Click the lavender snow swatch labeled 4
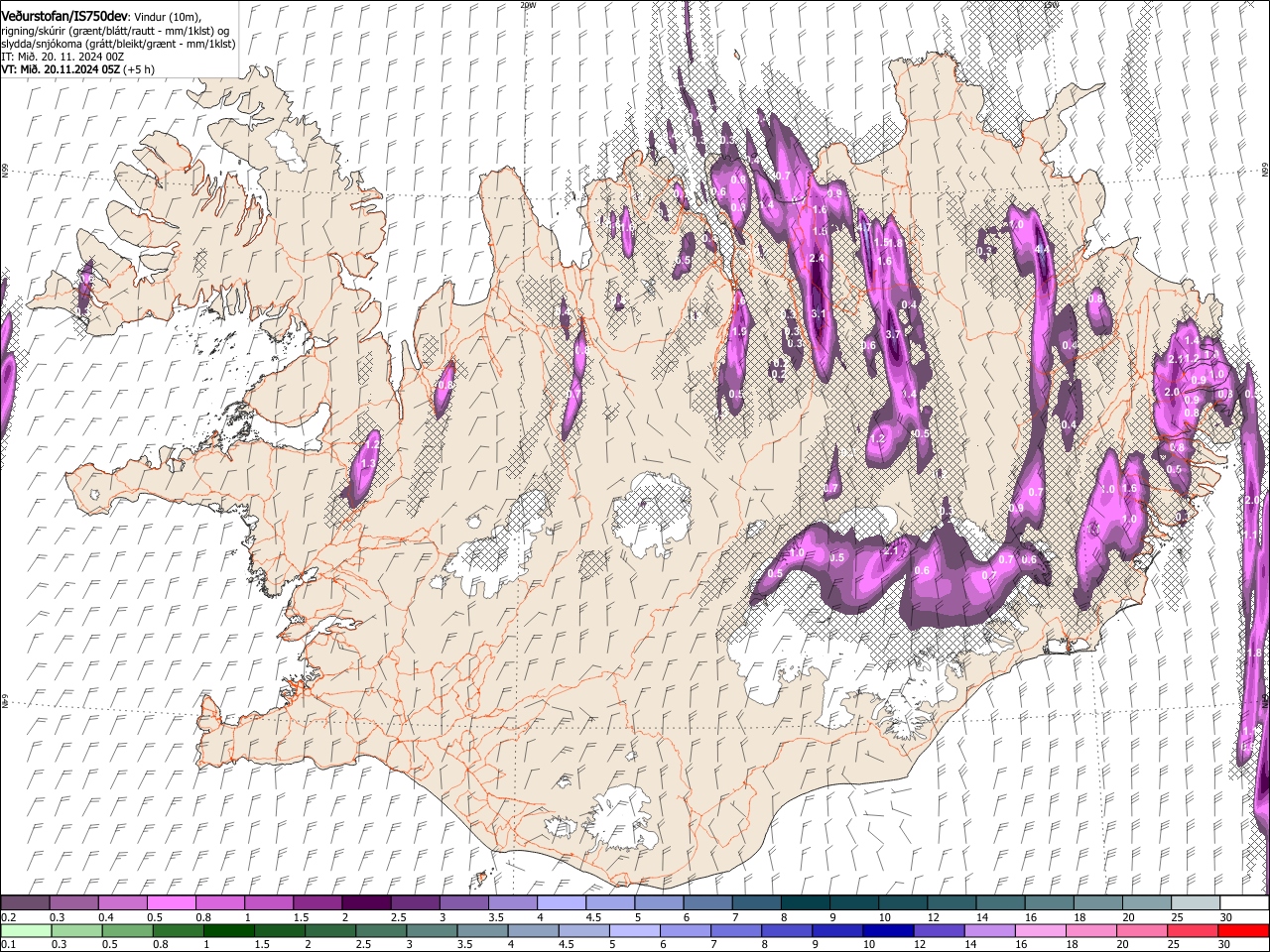1270x952 pixels. [x=560, y=903]
